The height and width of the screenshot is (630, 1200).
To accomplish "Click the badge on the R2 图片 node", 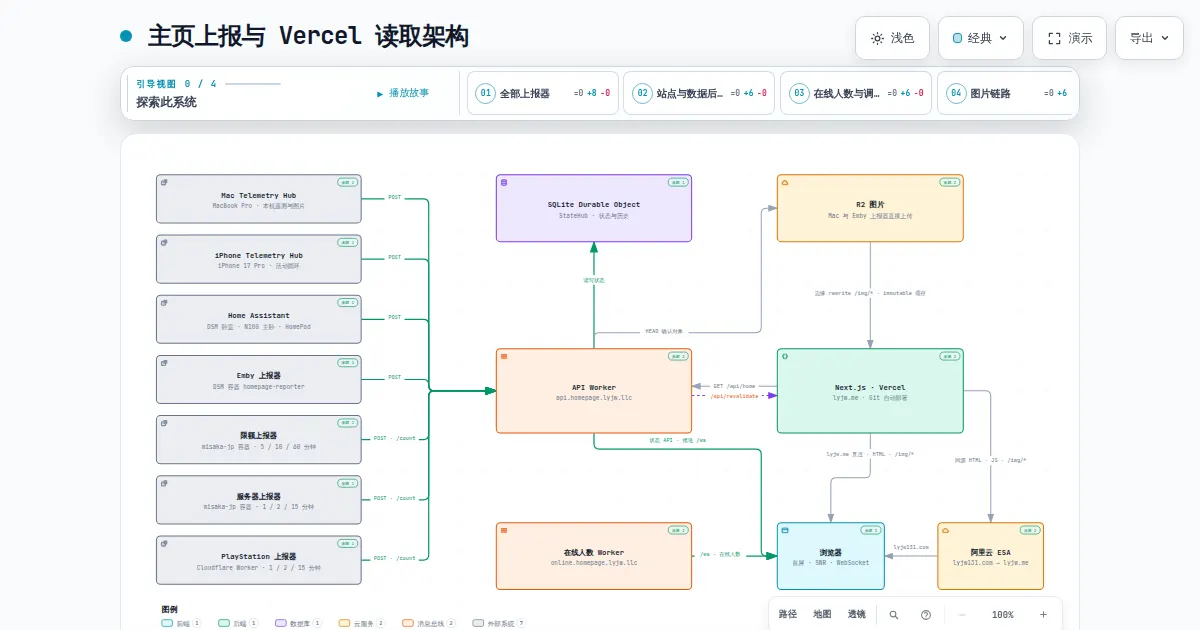I will pos(949,182).
